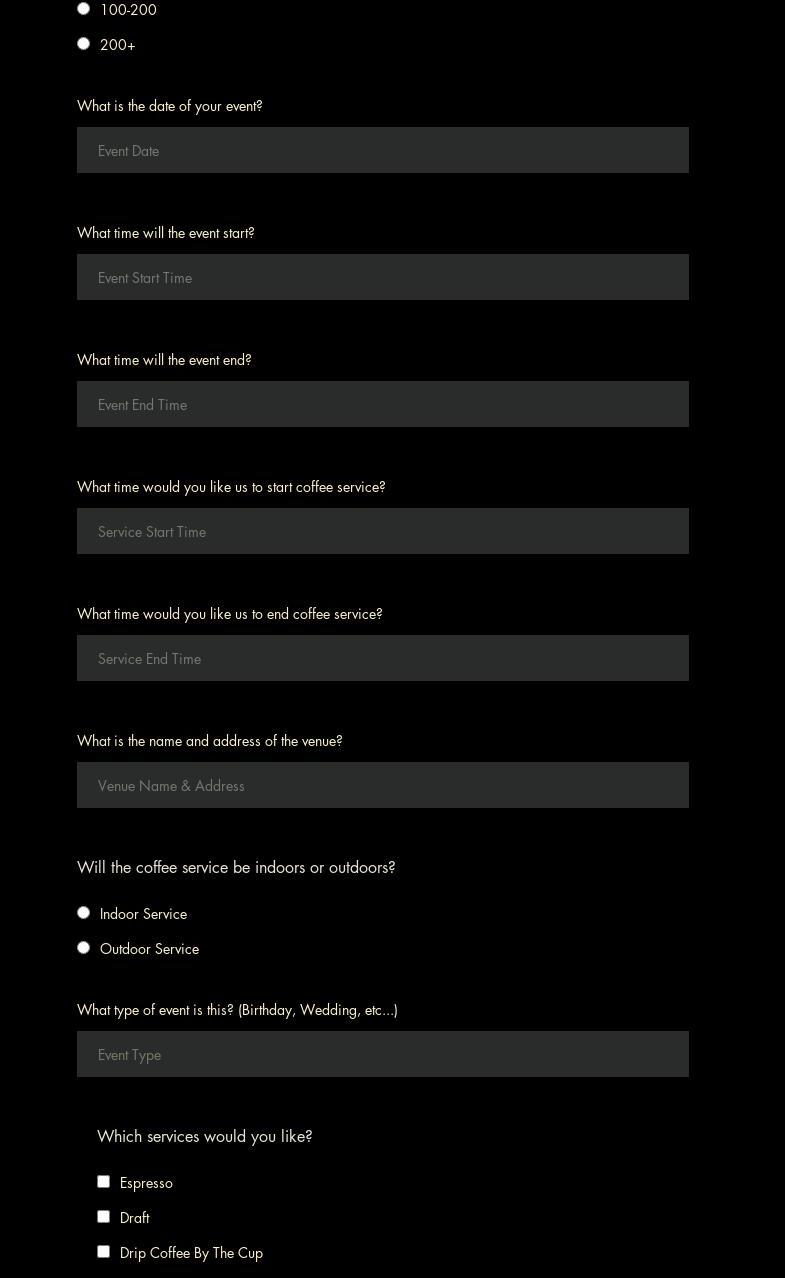
Task: Choose the Outdoor Service option
Action: [84, 948]
